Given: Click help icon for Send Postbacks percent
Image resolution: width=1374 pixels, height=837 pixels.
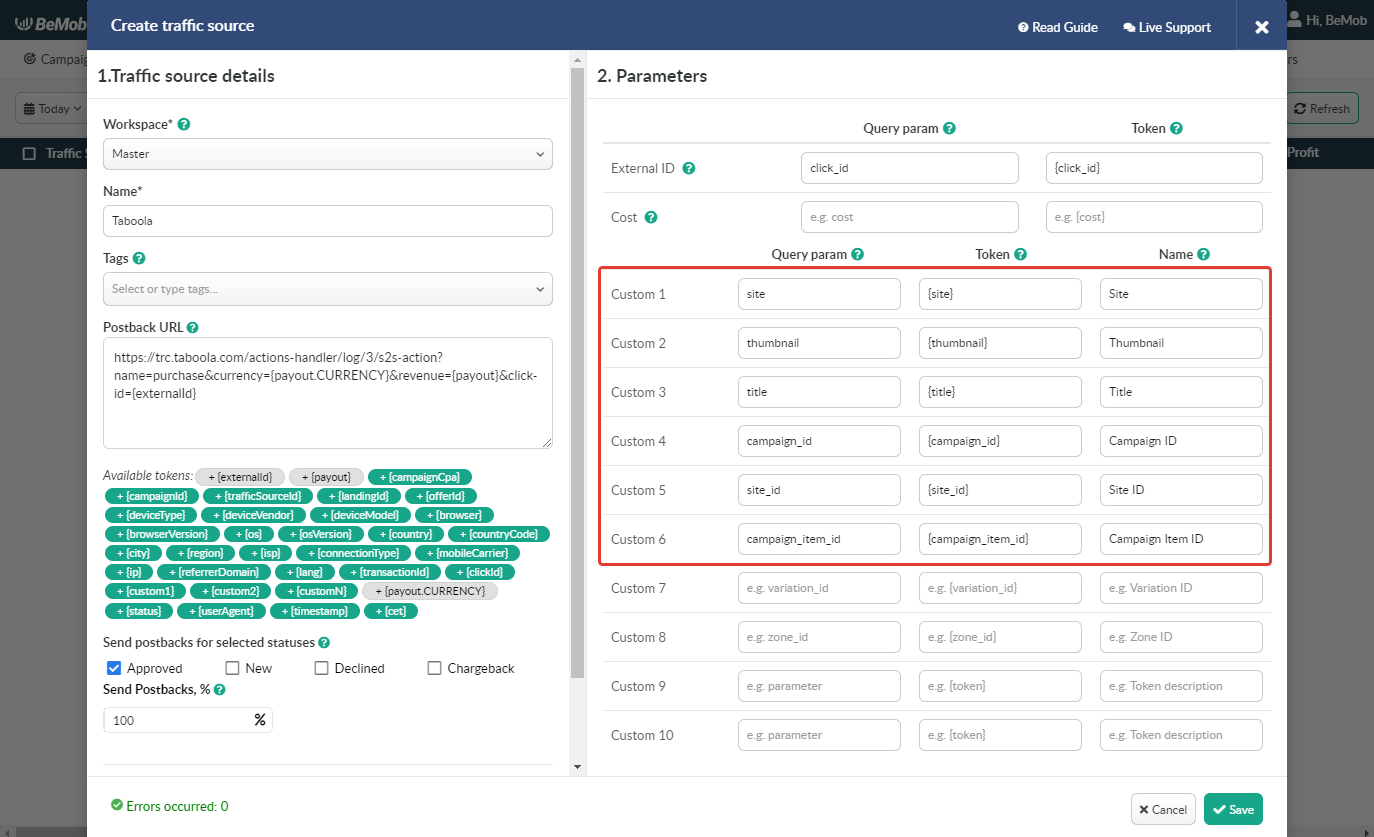Looking at the screenshot, I should (219, 690).
